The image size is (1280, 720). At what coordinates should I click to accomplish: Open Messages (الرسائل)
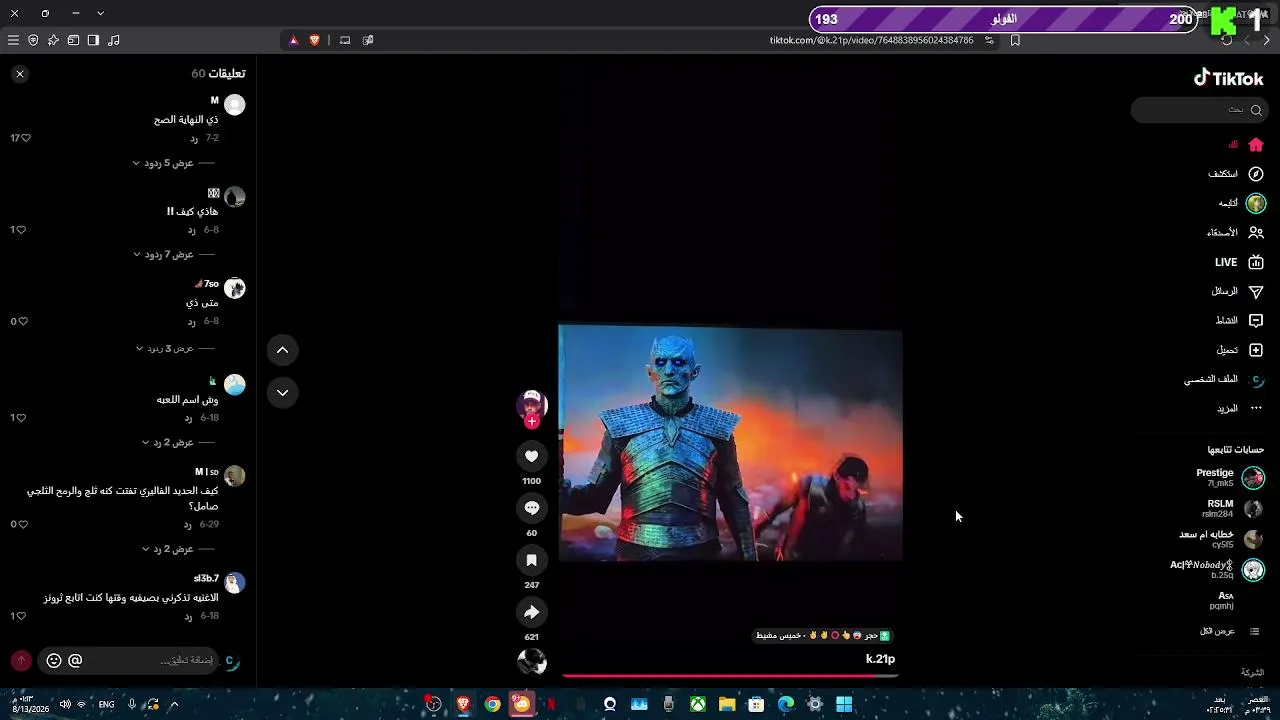[x=1237, y=291]
